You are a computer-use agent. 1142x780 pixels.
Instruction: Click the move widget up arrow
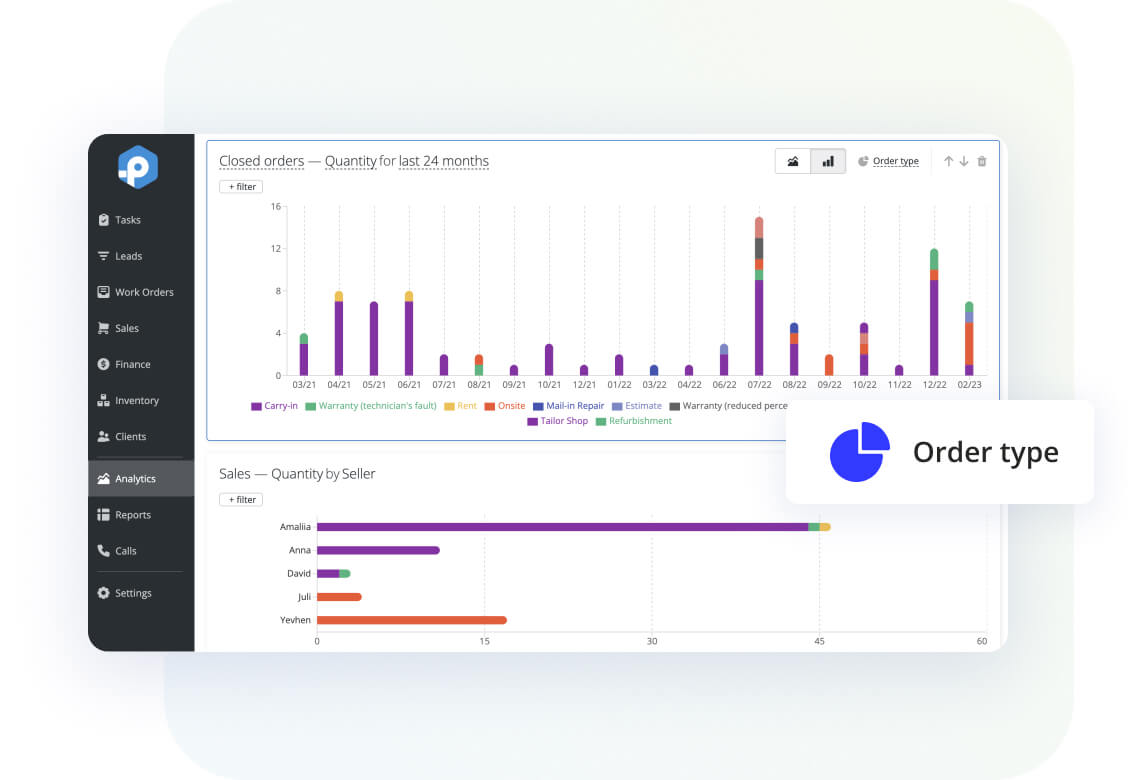click(x=948, y=160)
